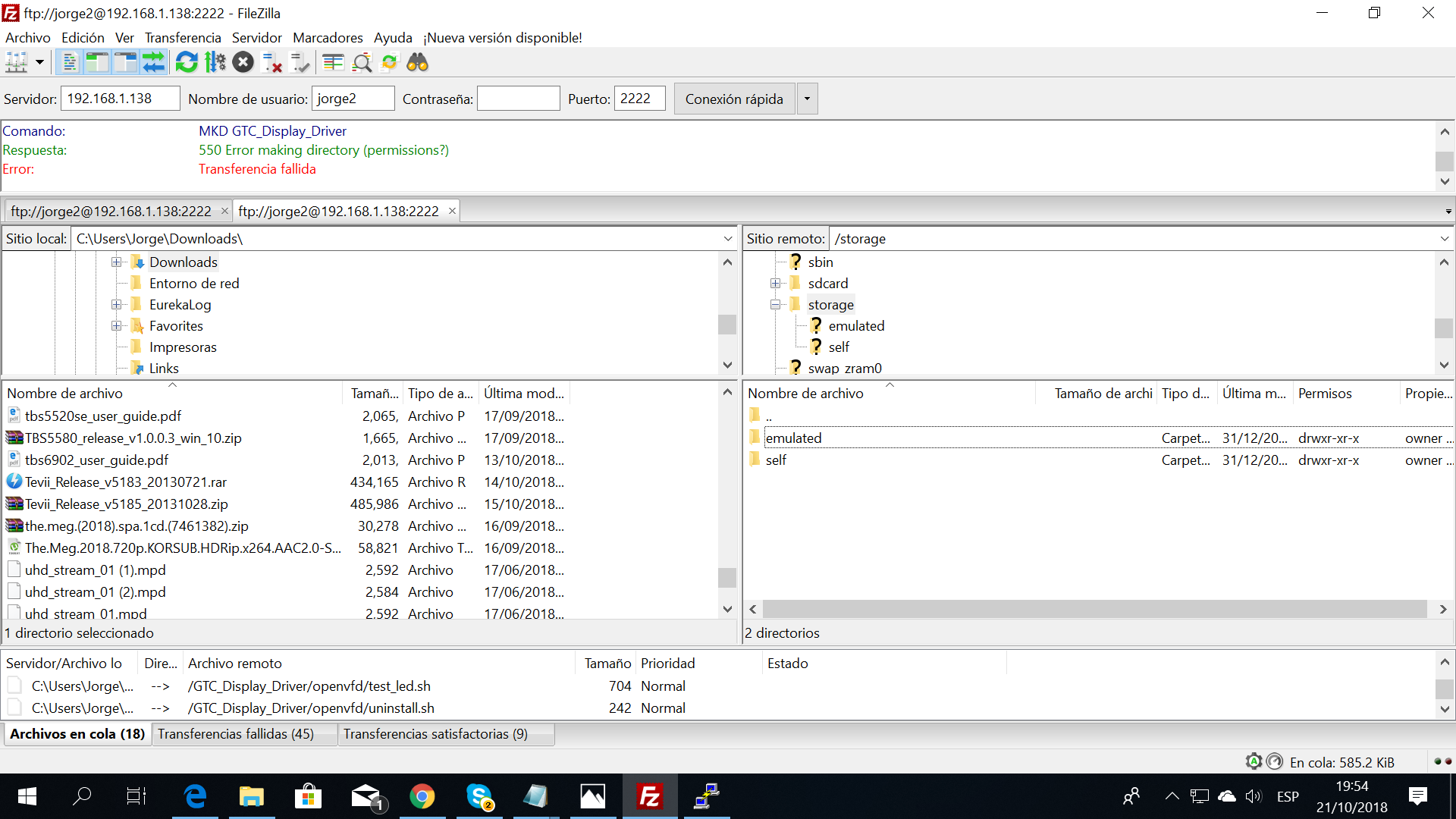Click the Conexión rápida button
The height and width of the screenshot is (819, 1456).
(x=733, y=99)
